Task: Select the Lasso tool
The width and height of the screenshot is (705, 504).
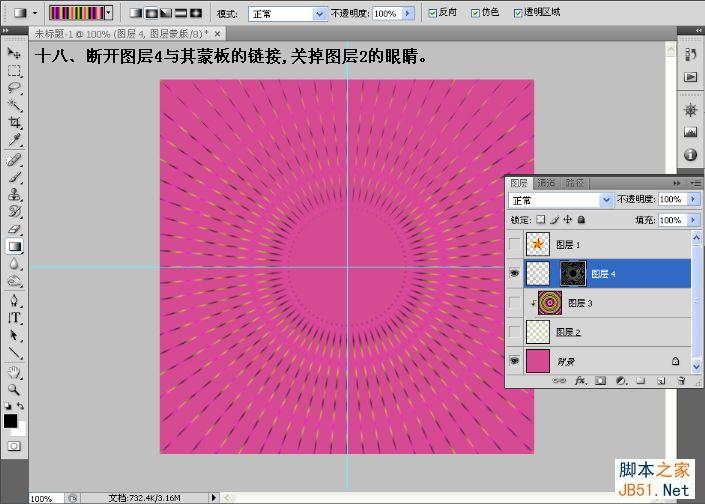Action: coord(14,88)
